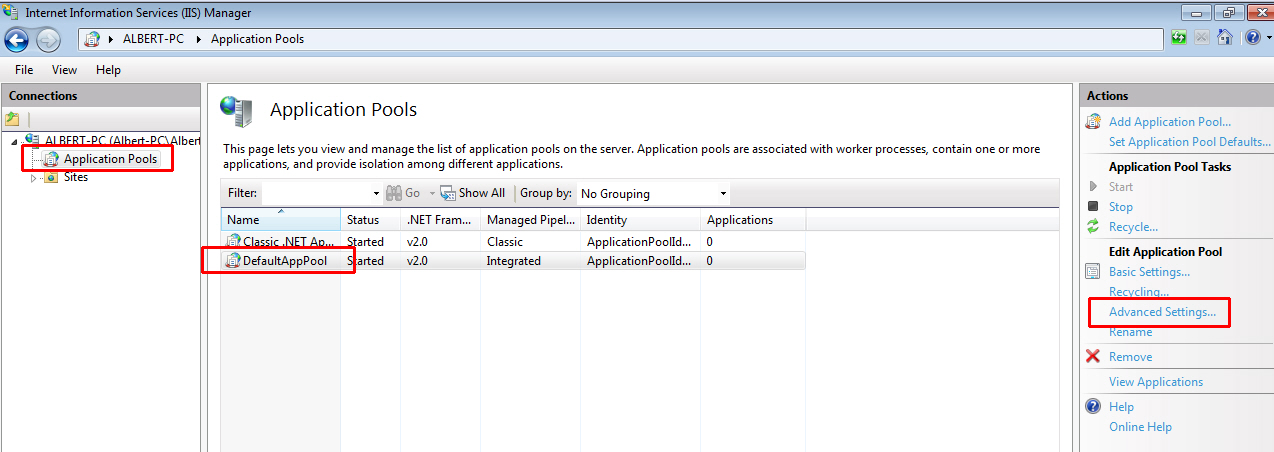Open the Online Help link
1274x452 pixels.
click(1140, 427)
